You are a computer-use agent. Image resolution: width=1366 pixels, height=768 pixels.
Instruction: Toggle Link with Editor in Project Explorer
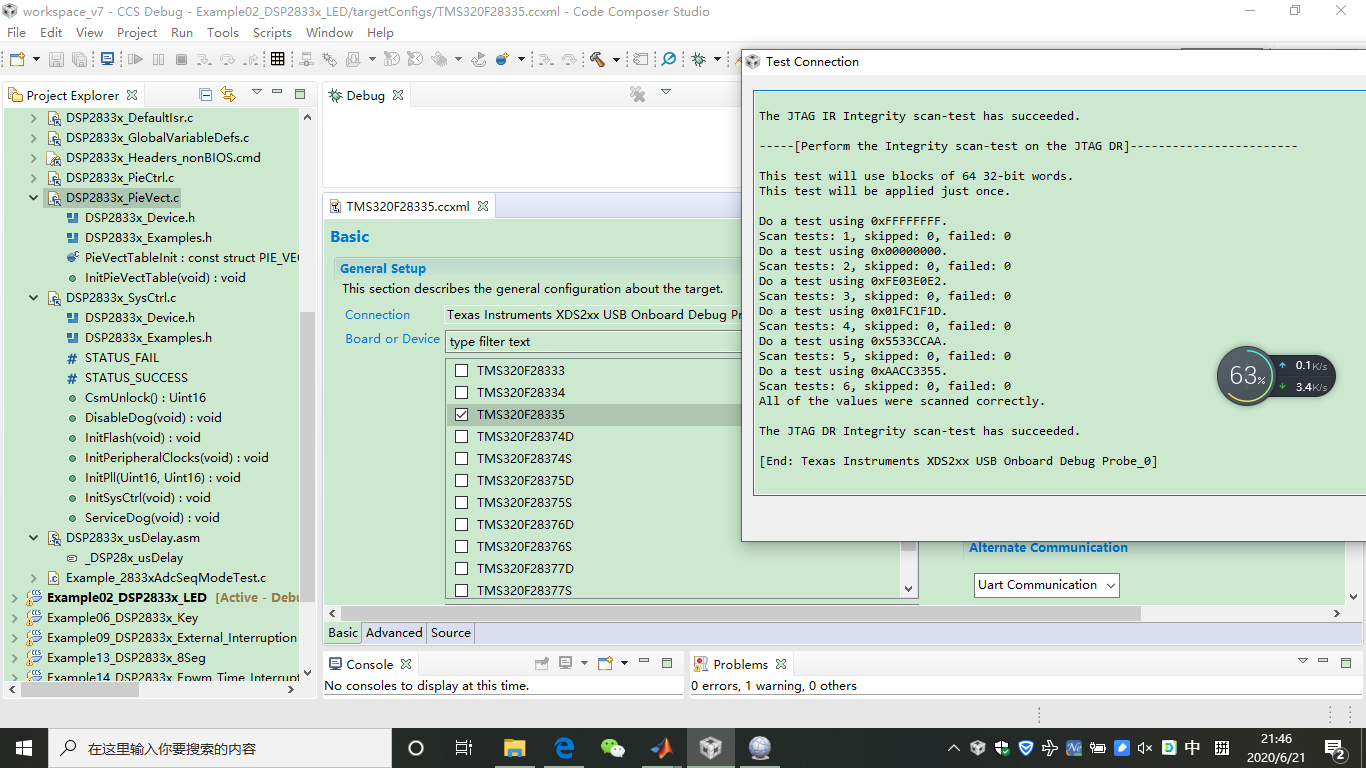tap(228, 93)
